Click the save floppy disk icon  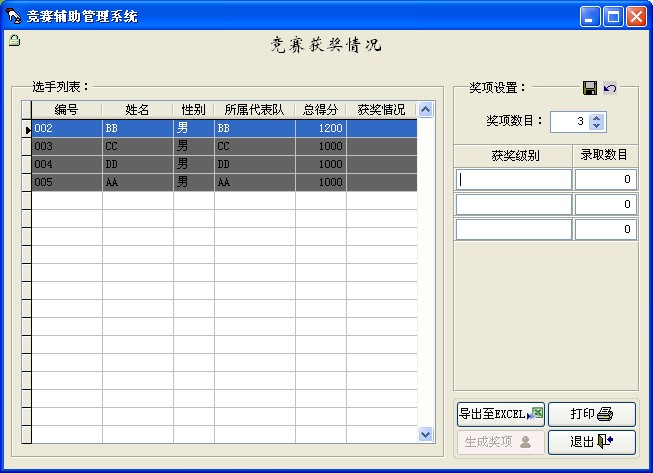[589, 88]
